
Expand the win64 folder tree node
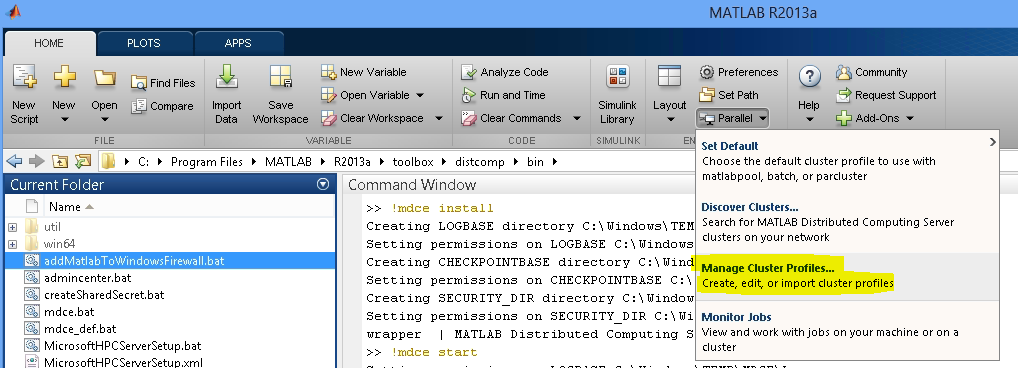point(12,245)
